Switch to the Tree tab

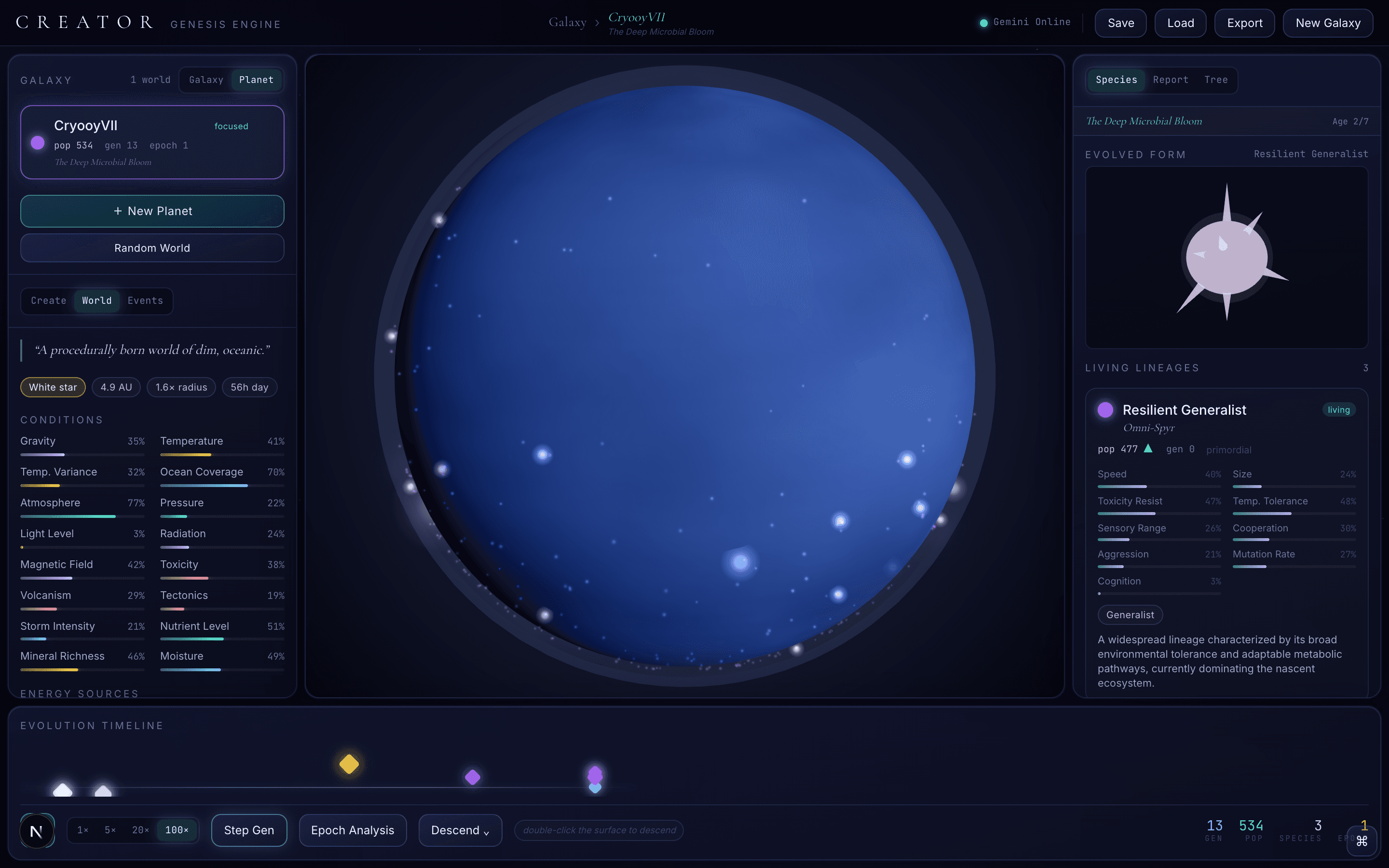(1216, 80)
